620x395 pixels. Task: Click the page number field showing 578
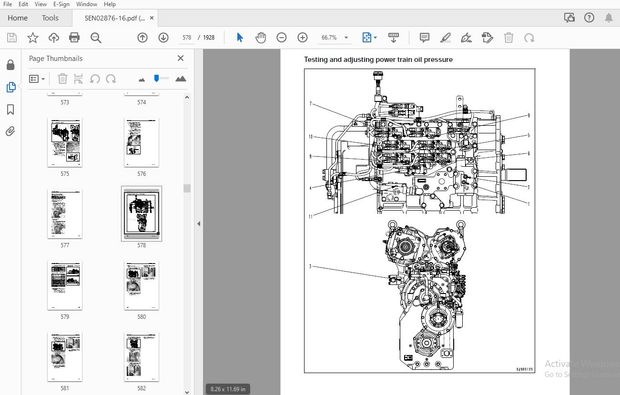[187, 38]
